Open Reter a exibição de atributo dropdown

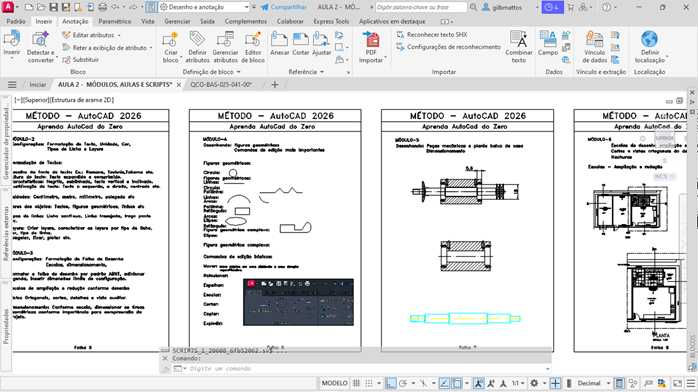[151, 48]
